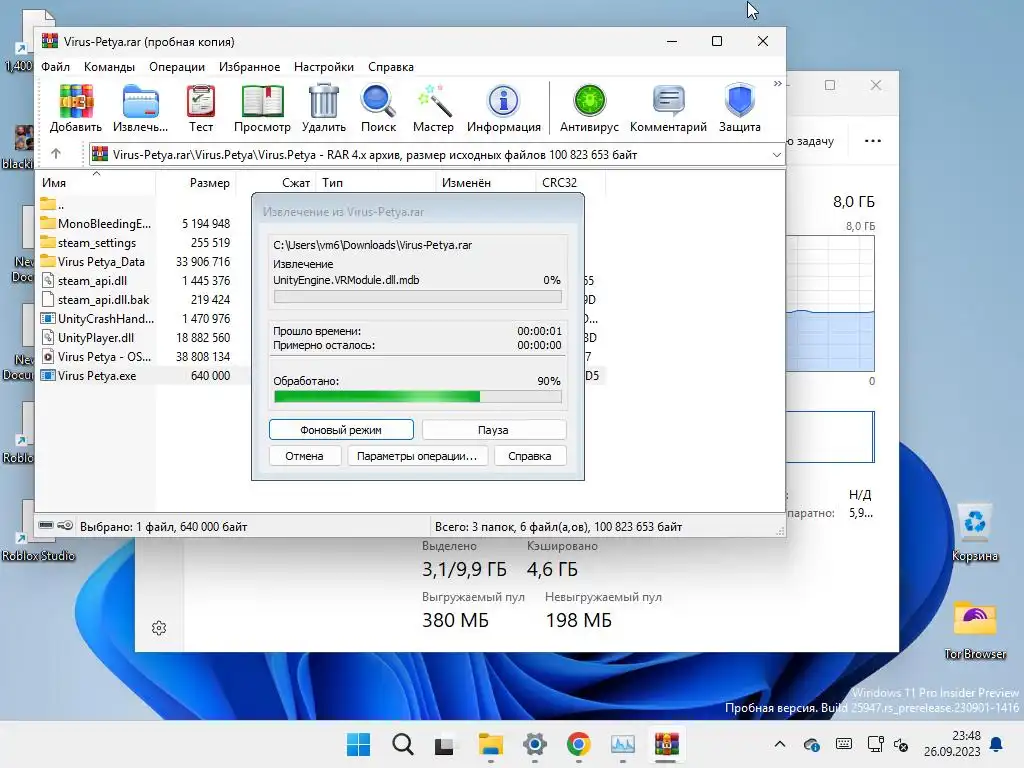Select the UnityPlayer.dll file
Image resolution: width=1024 pixels, height=768 pixels.
(x=88, y=337)
